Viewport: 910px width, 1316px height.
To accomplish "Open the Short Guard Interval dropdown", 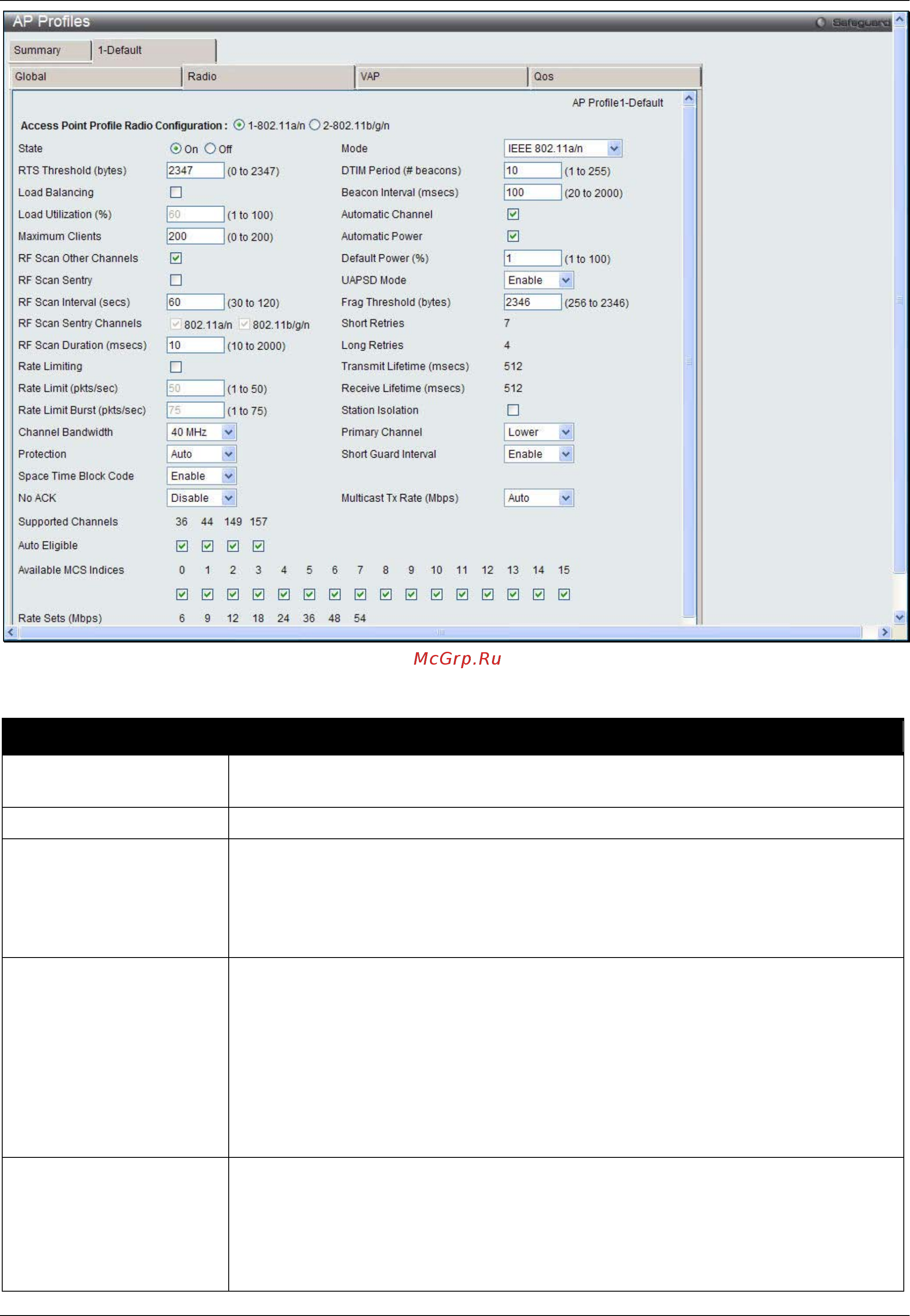I will (539, 454).
